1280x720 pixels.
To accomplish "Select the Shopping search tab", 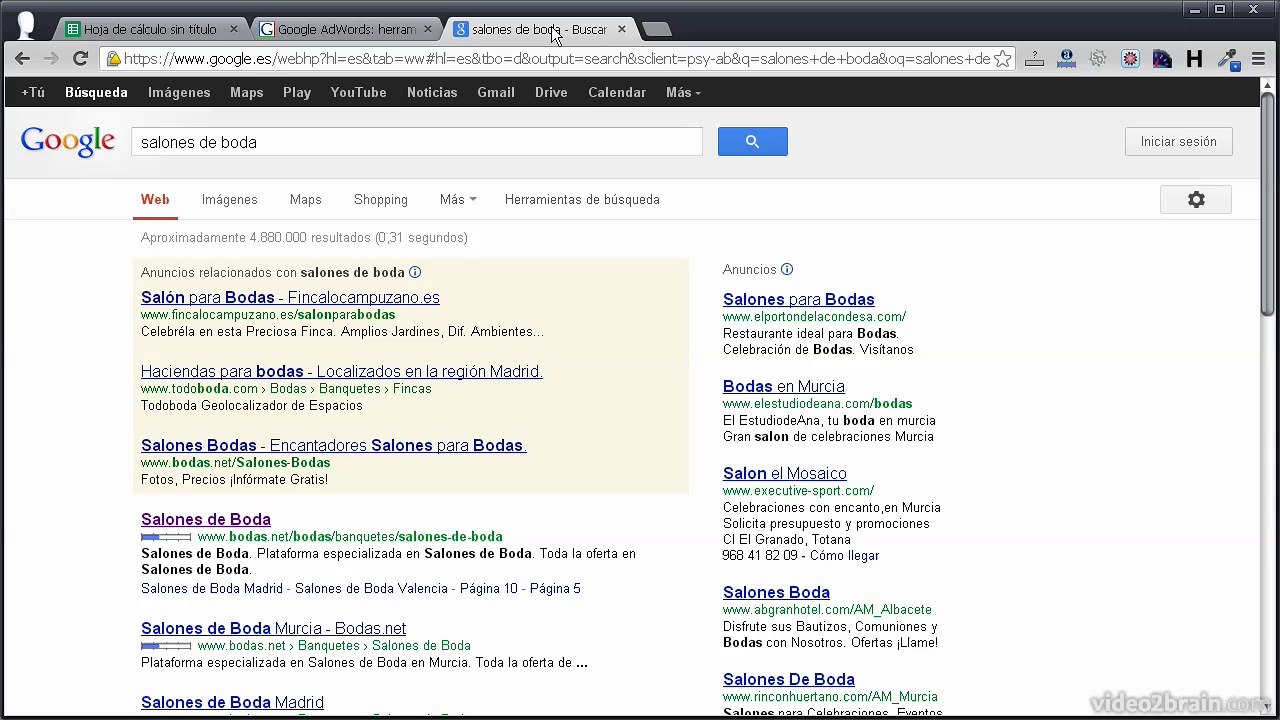I will (380, 200).
